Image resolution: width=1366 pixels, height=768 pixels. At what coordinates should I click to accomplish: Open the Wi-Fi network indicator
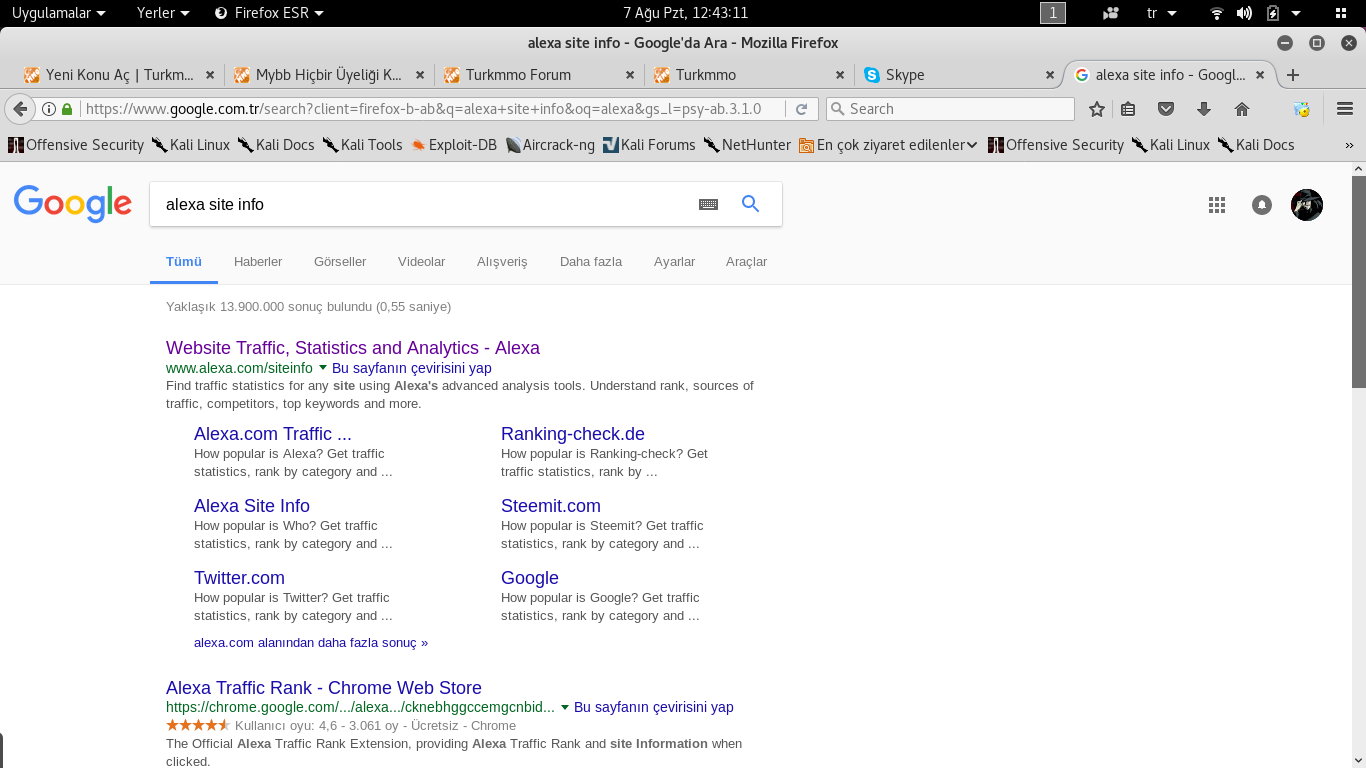[1217, 13]
